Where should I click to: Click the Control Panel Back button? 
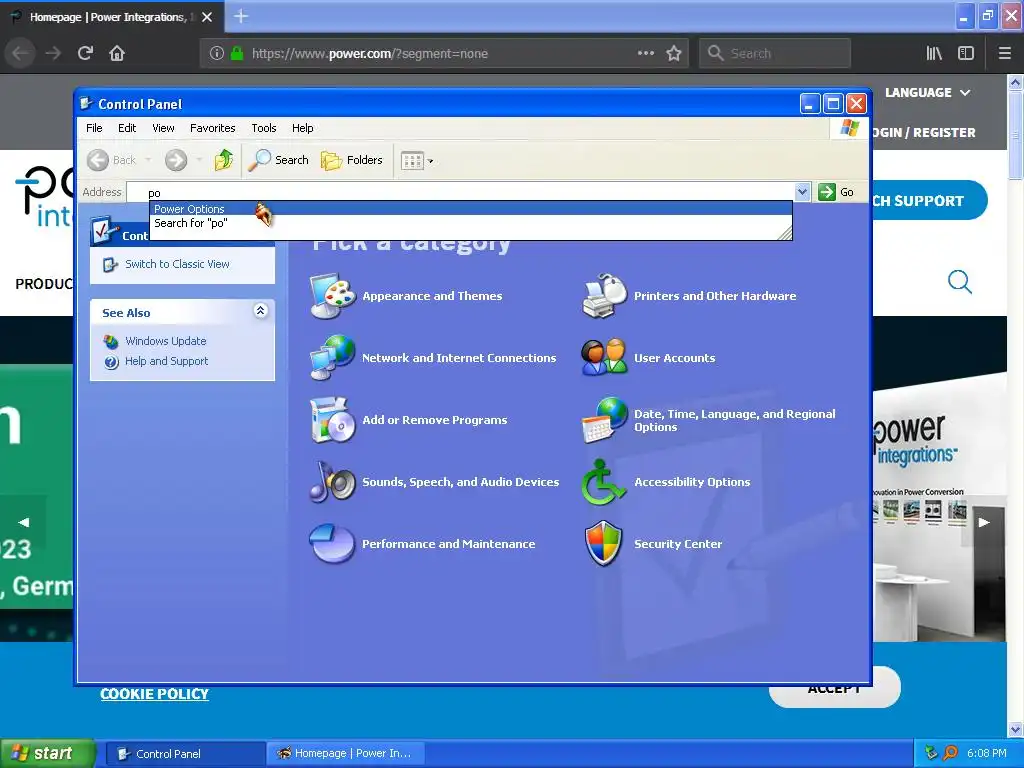pos(112,160)
